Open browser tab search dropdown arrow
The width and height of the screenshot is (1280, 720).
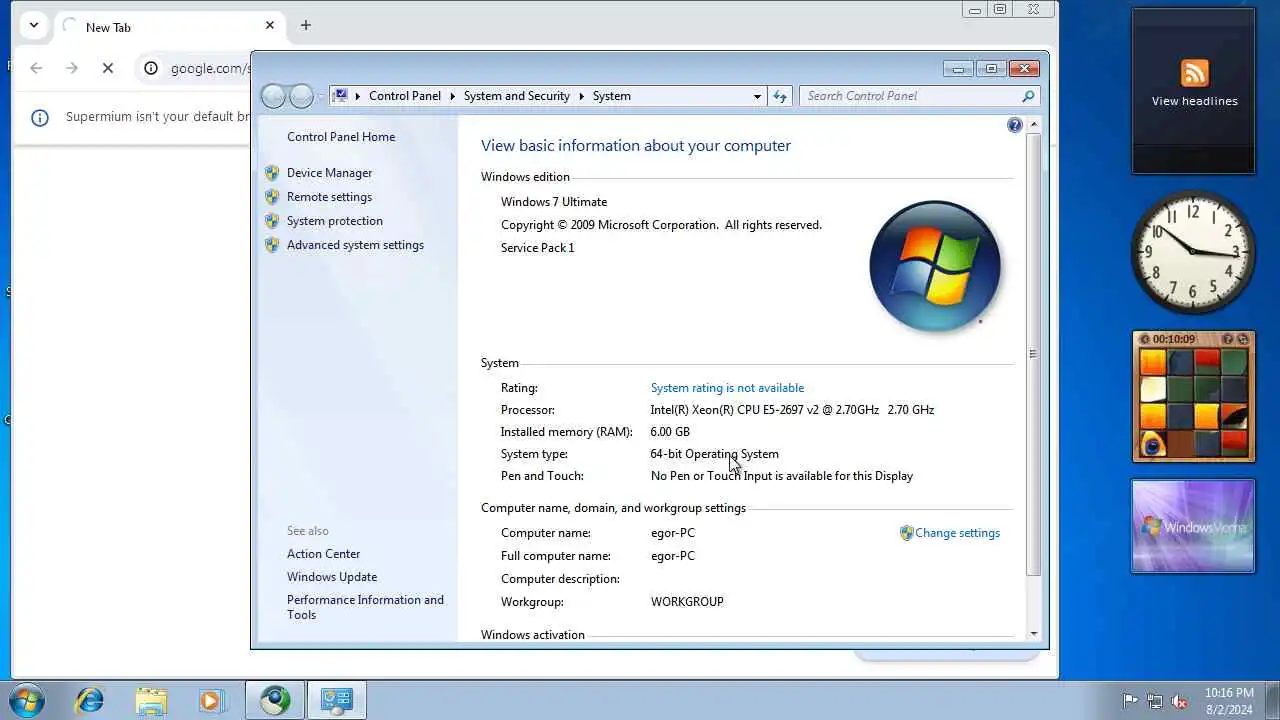coord(34,26)
